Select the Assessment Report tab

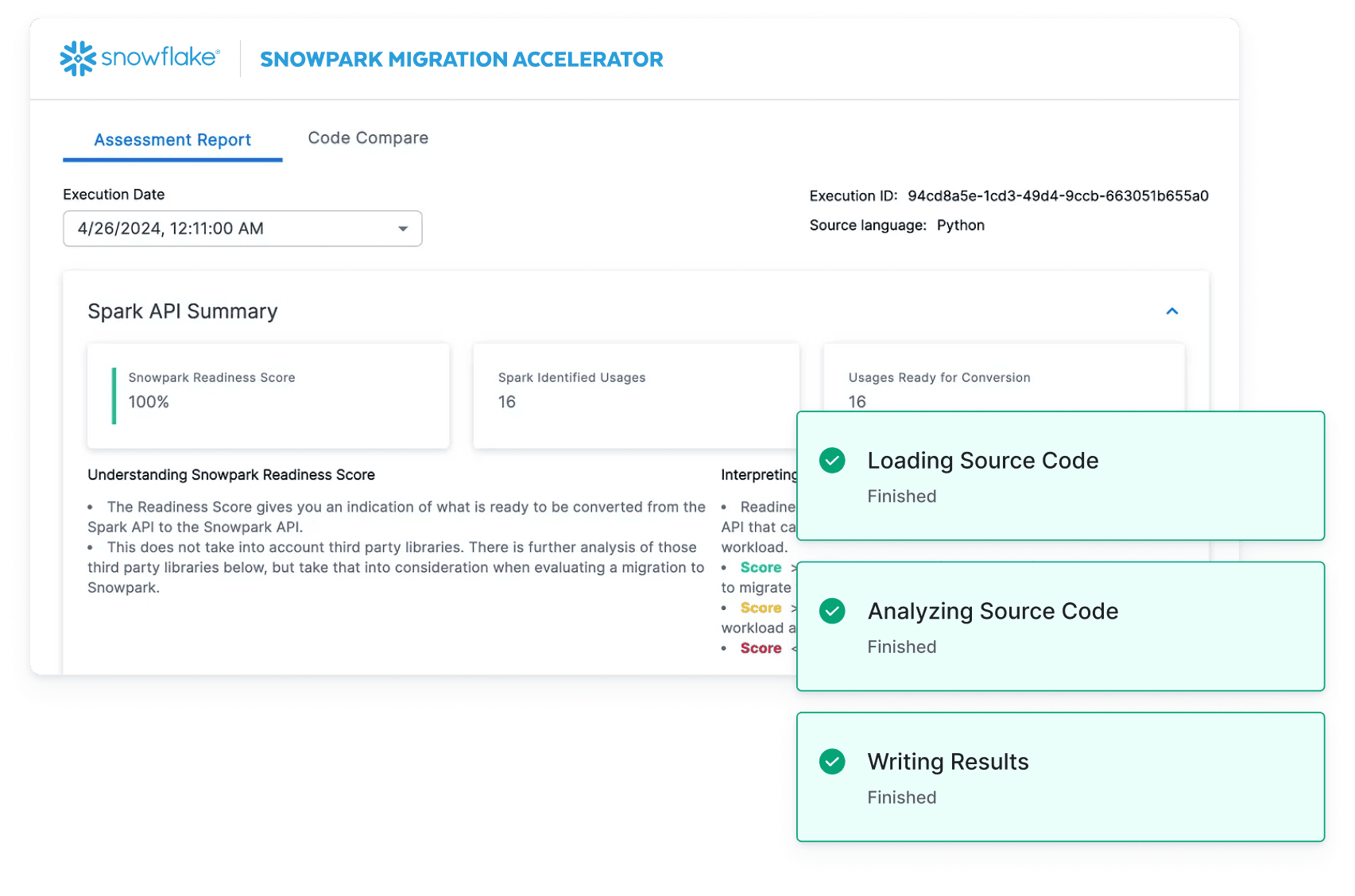point(172,140)
